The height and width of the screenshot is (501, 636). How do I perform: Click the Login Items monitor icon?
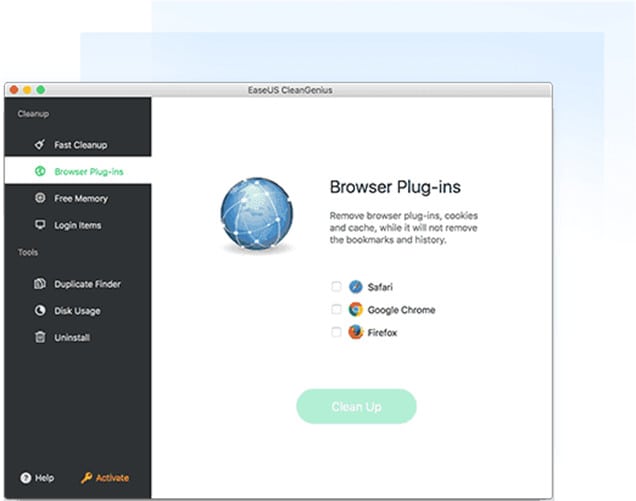tap(40, 225)
